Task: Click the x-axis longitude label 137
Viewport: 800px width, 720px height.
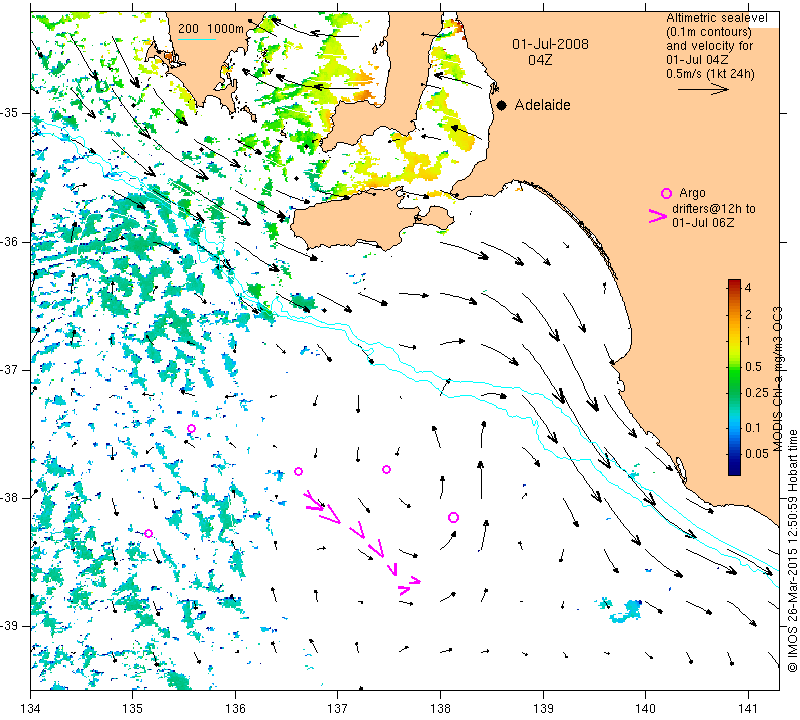Action: pyautogui.click(x=337, y=708)
